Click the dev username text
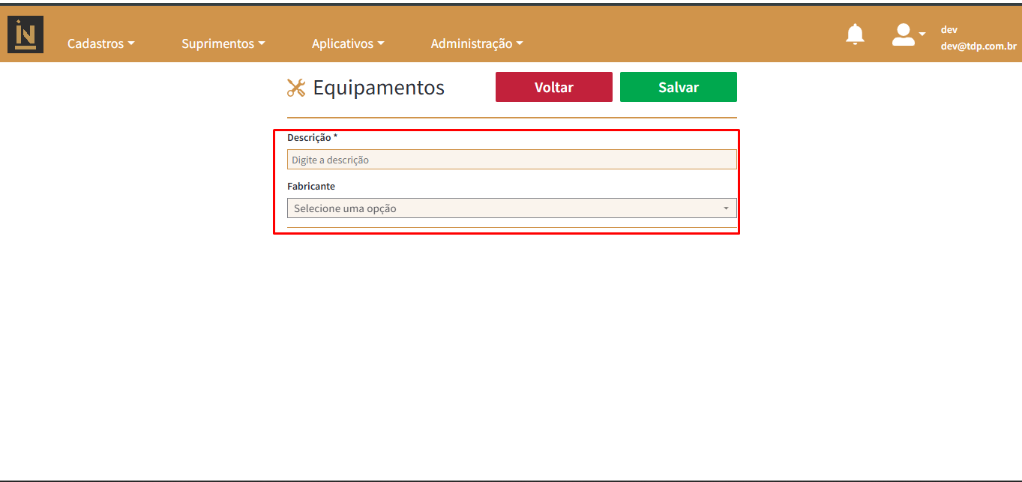Screen dimensions: 1022x482 949,30
